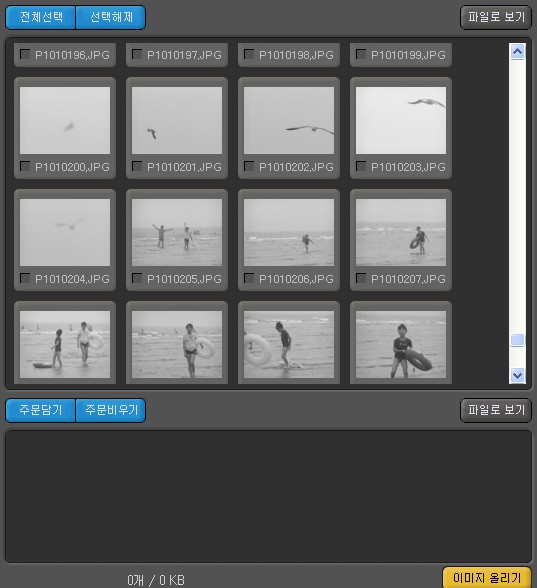Select bottom-row thumbnail of child bending beside white ring
The height and width of the screenshot is (588, 537).
[289, 344]
